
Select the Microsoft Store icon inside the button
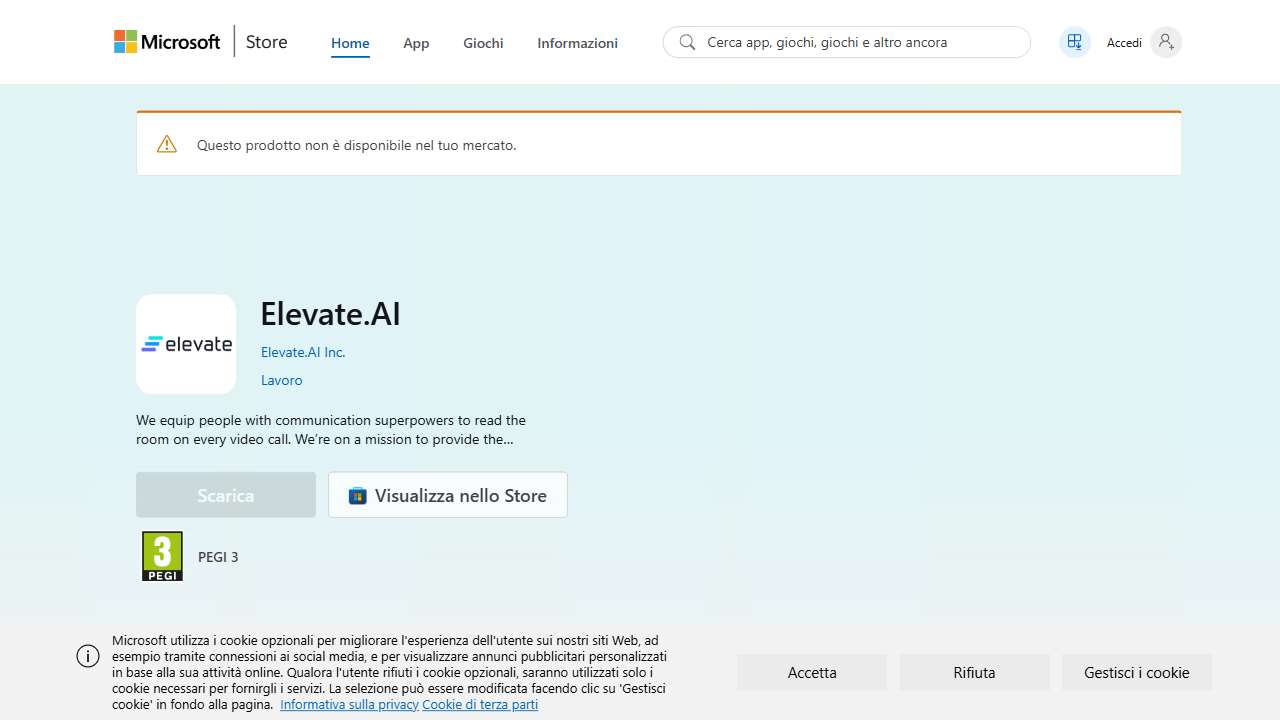click(x=357, y=495)
